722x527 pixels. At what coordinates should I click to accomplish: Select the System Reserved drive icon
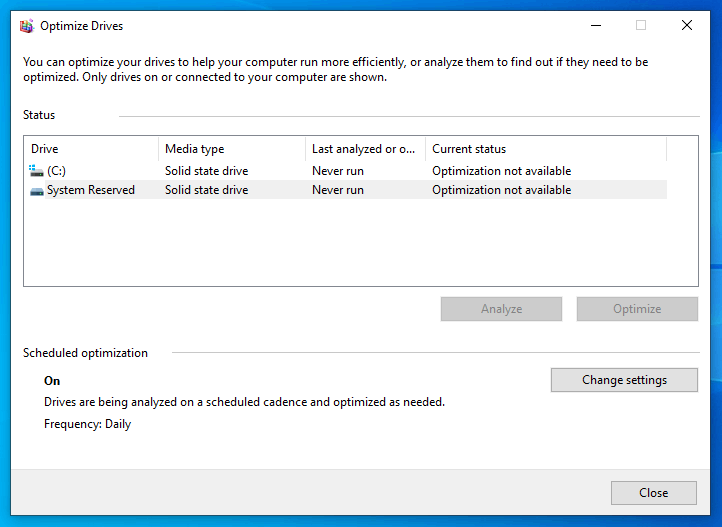coord(36,190)
